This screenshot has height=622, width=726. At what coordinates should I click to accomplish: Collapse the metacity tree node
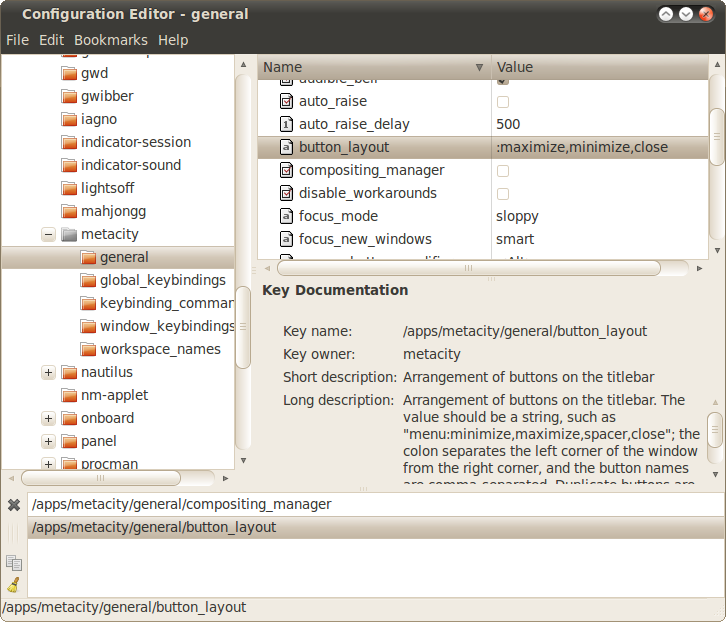coord(49,234)
